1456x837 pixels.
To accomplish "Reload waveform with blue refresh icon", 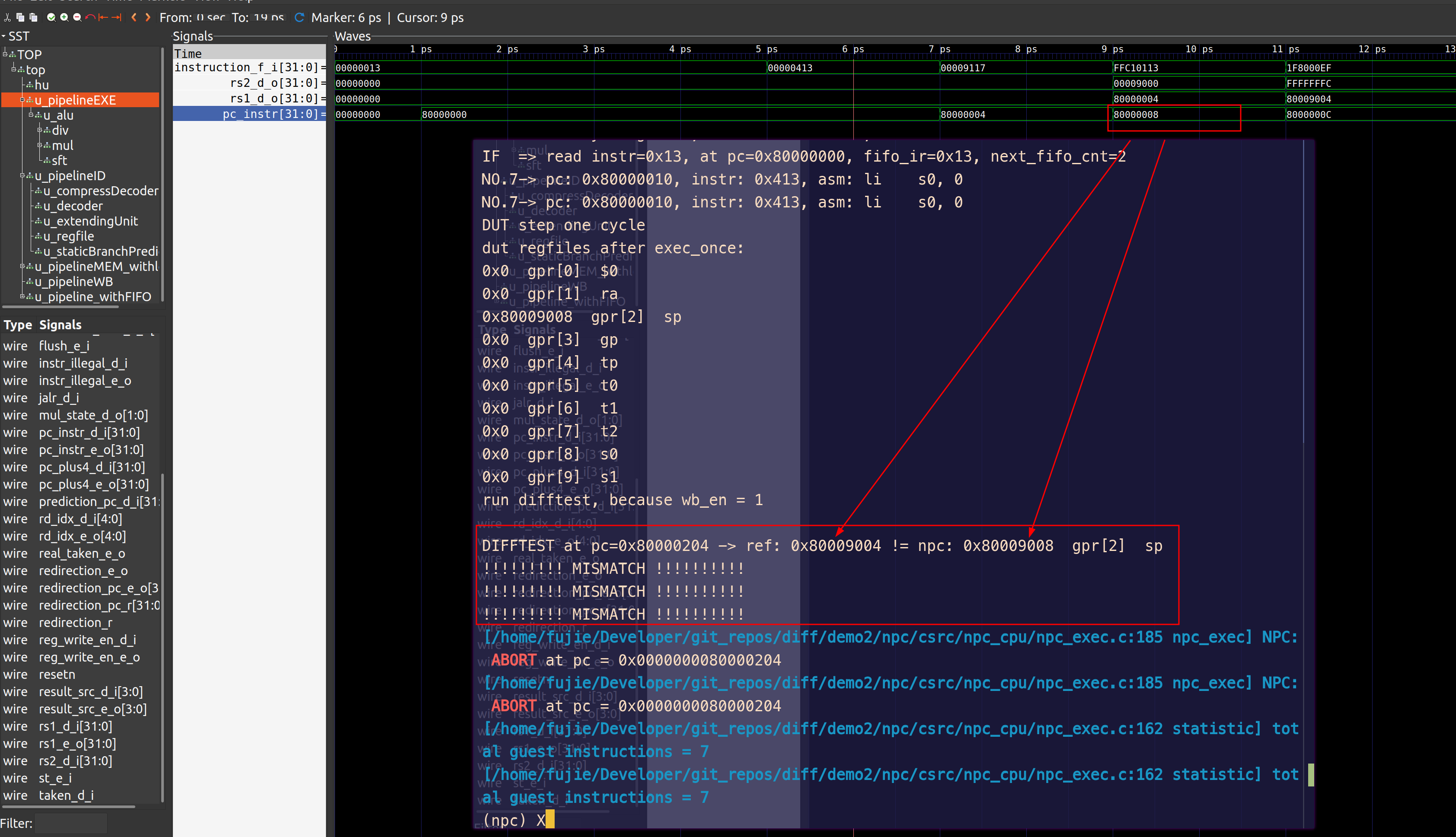I will click(x=299, y=17).
